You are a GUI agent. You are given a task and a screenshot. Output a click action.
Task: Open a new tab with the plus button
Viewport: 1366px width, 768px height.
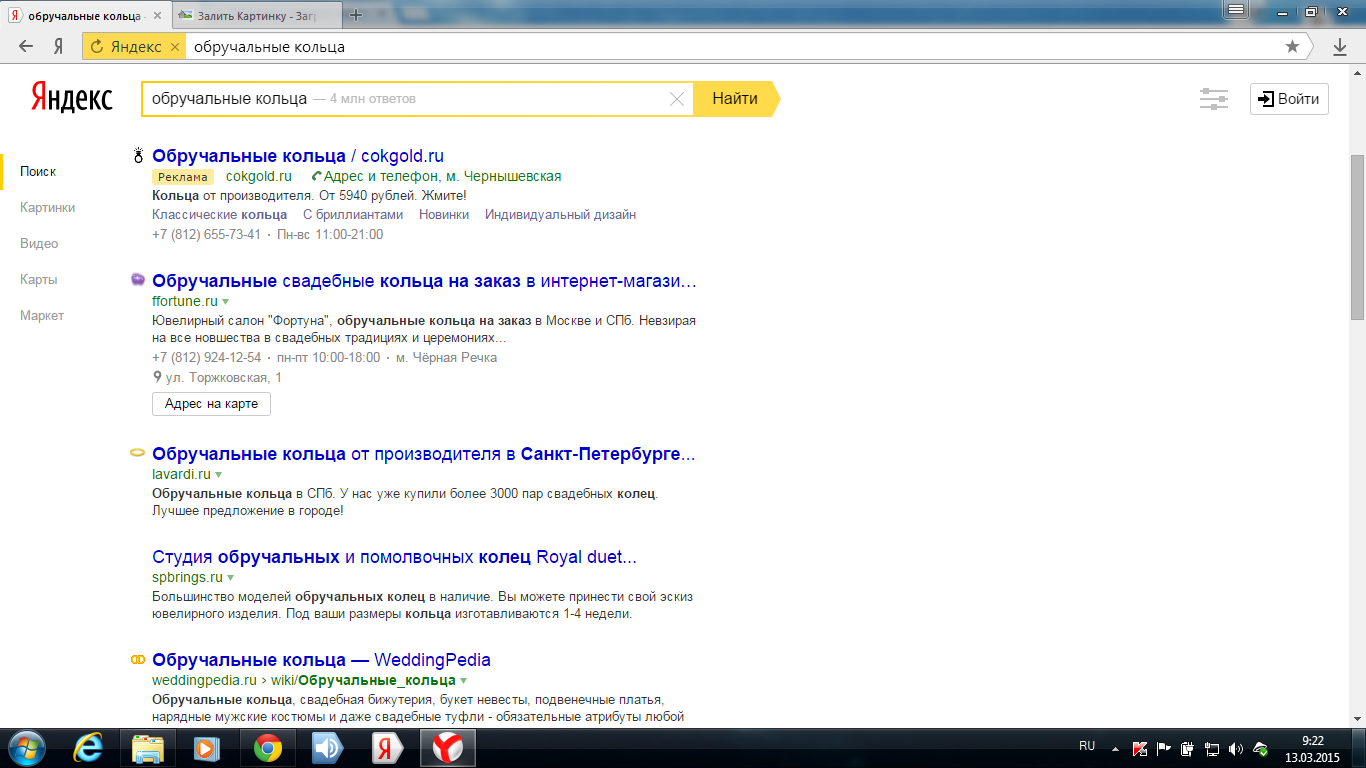(355, 15)
